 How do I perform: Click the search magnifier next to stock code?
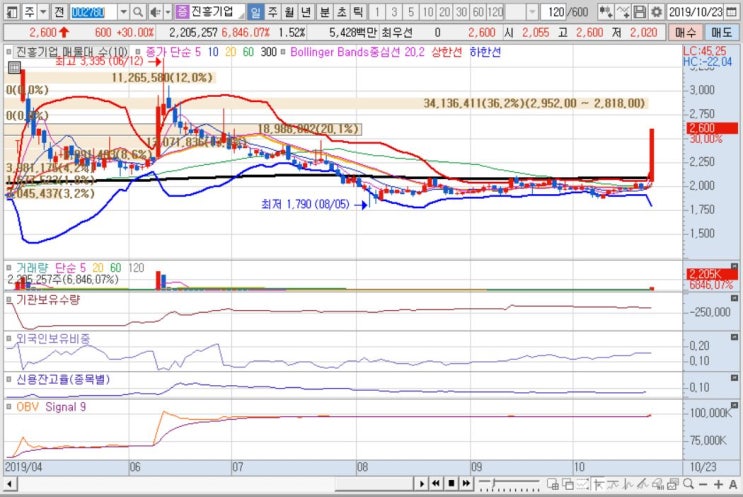pos(138,11)
